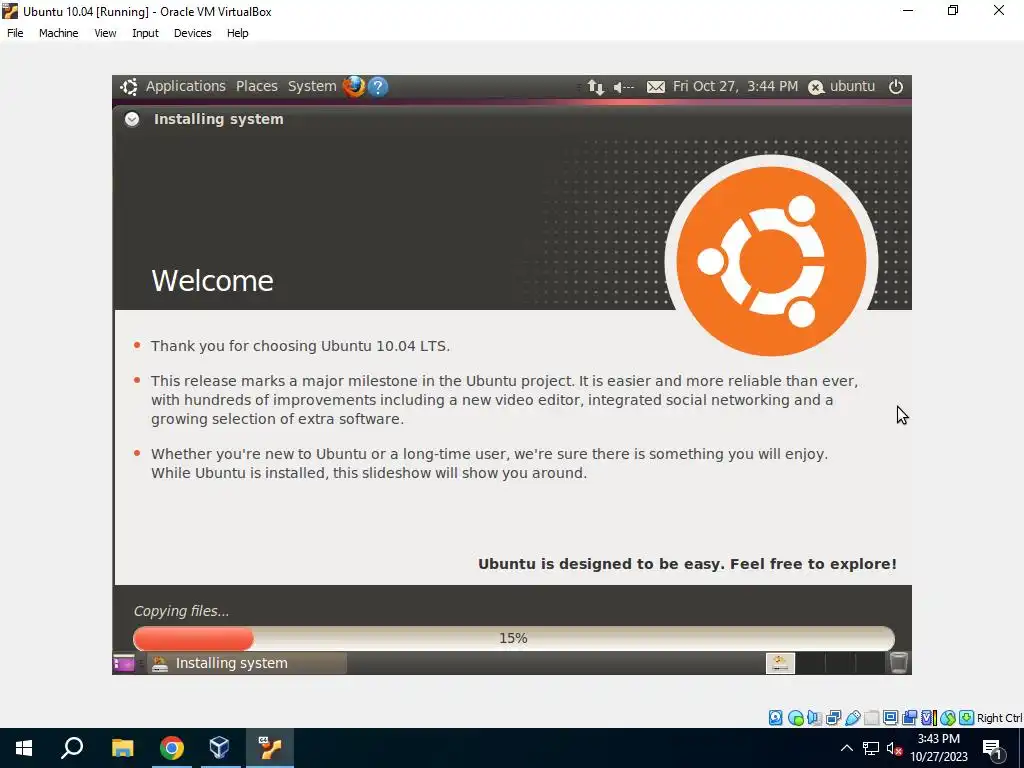The width and height of the screenshot is (1024, 768).
Task: Open the network connections indicator
Action: 595,87
